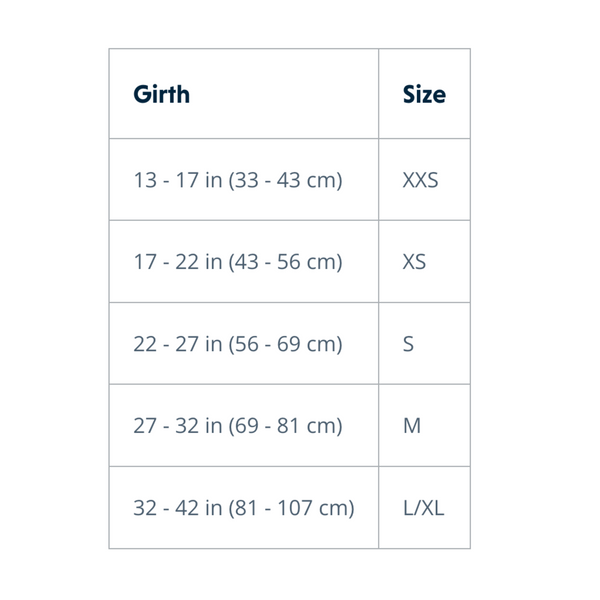
Task: Select the XS size cell
Action: pos(414,262)
